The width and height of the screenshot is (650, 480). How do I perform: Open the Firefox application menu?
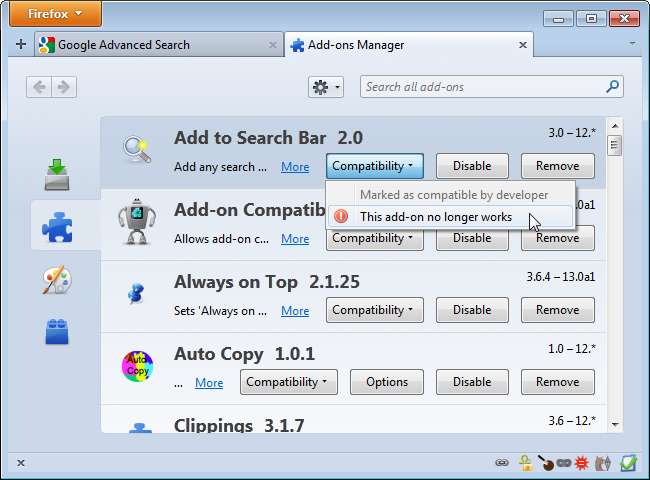[x=55, y=14]
